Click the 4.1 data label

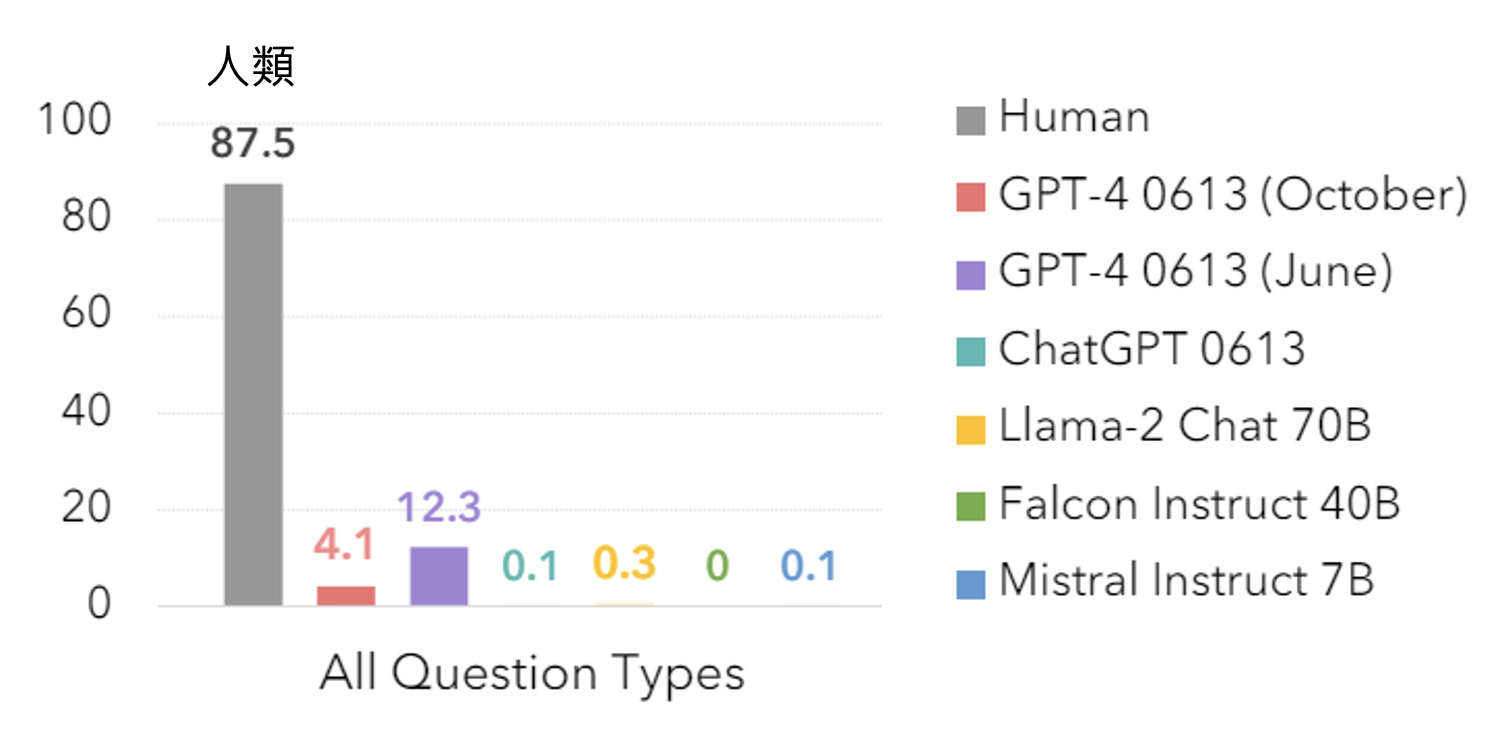(344, 545)
